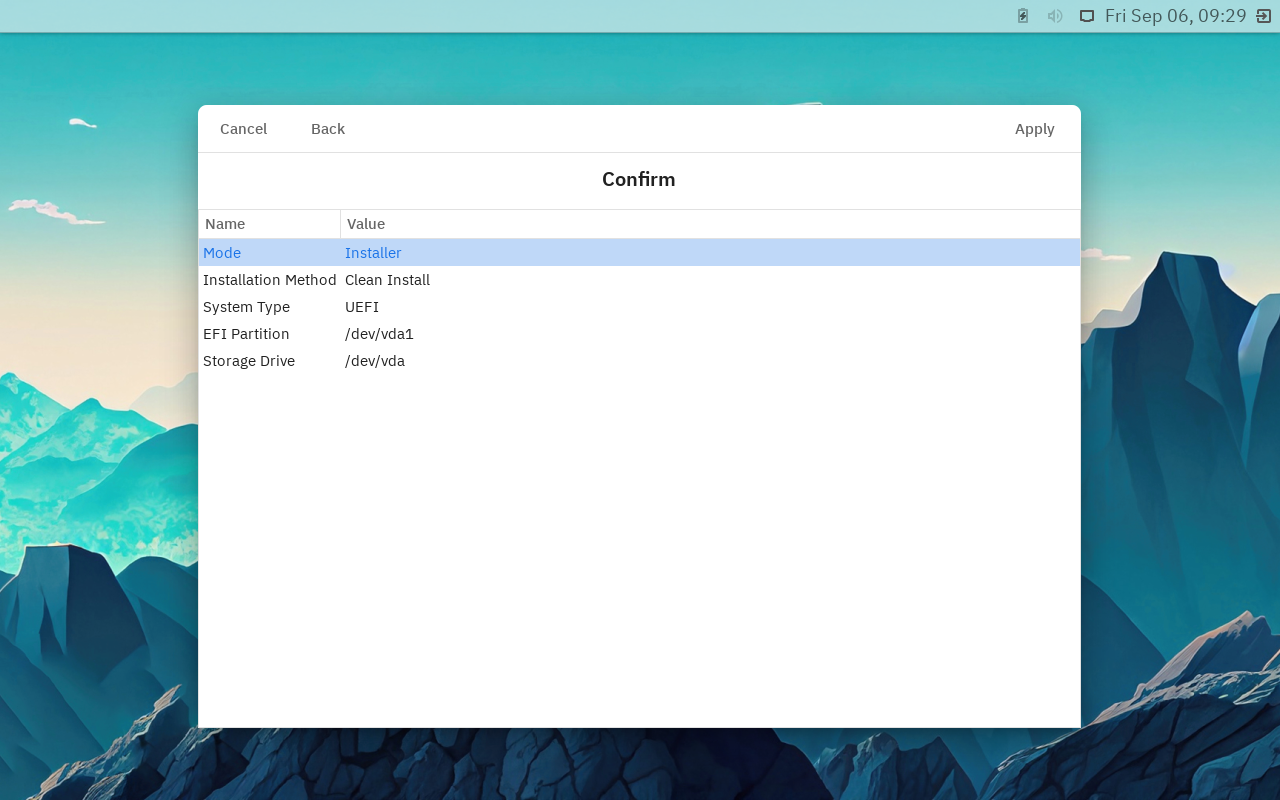Sort by the Name column header
1280x800 pixels.
pyautogui.click(x=270, y=224)
